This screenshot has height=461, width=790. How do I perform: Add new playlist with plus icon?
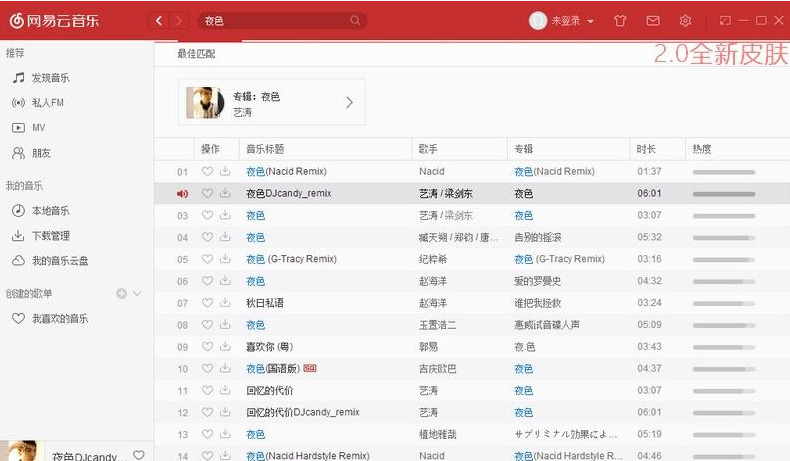pyautogui.click(x=121, y=293)
